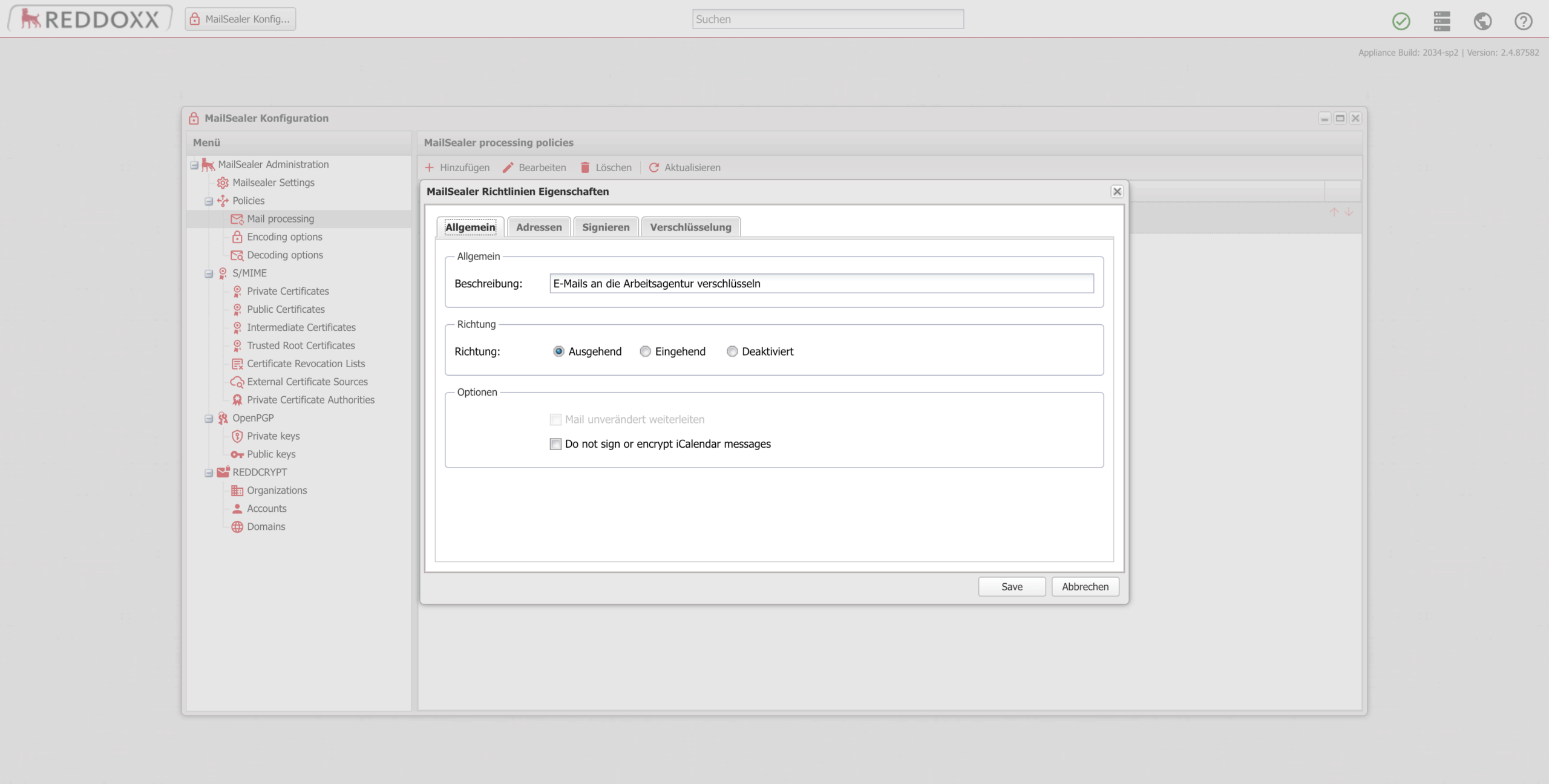
Task: Click the MailSealer Konfiguration window lock icon
Action: [194, 118]
